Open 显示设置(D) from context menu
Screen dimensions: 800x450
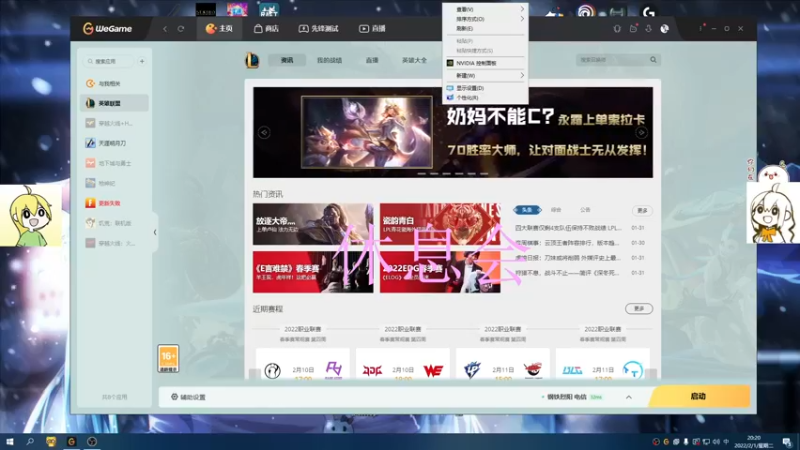(x=485, y=88)
